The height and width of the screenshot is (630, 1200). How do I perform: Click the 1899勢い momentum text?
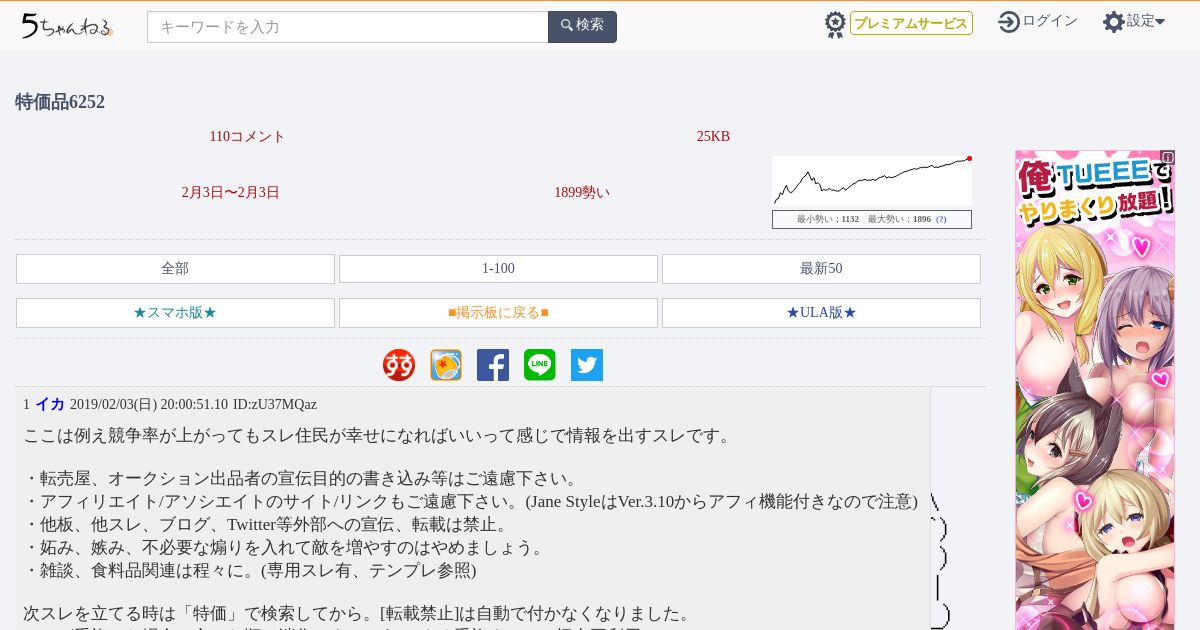click(582, 192)
